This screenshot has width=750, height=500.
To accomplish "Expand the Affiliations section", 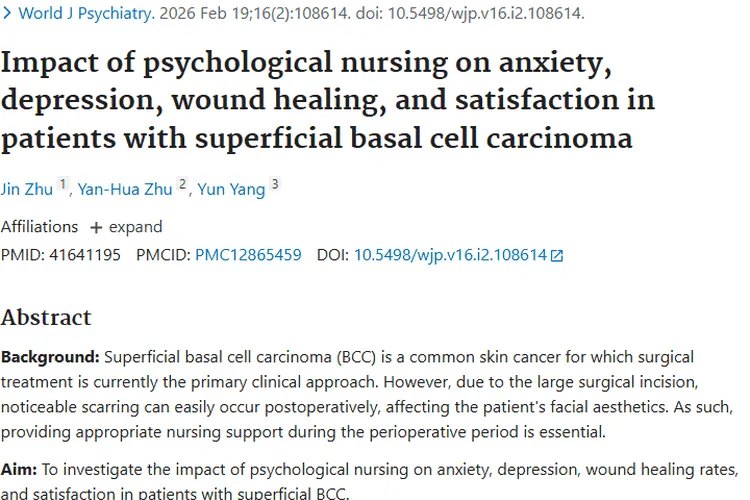I will pos(135,227).
